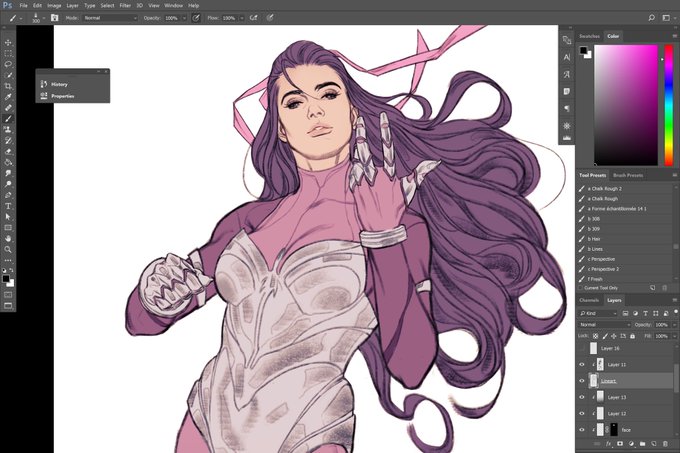680x453 pixels.
Task: Switch to the Swatches tab
Action: click(589, 36)
